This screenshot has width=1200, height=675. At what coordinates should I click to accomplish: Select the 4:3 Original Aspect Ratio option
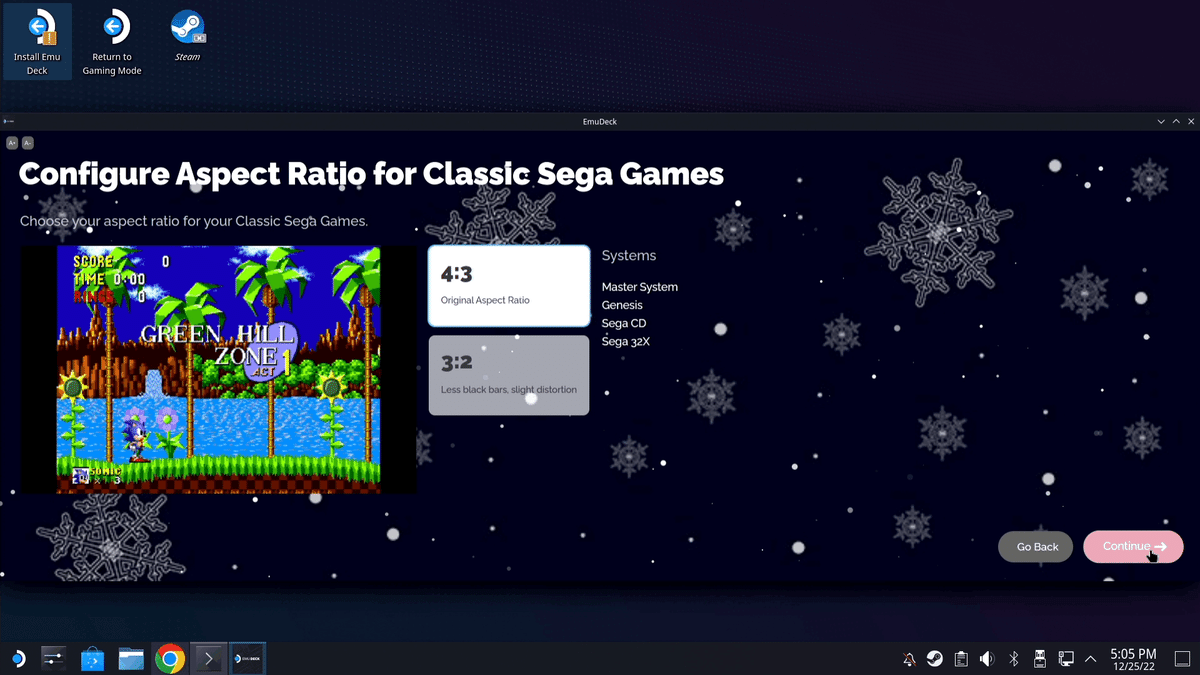[509, 286]
